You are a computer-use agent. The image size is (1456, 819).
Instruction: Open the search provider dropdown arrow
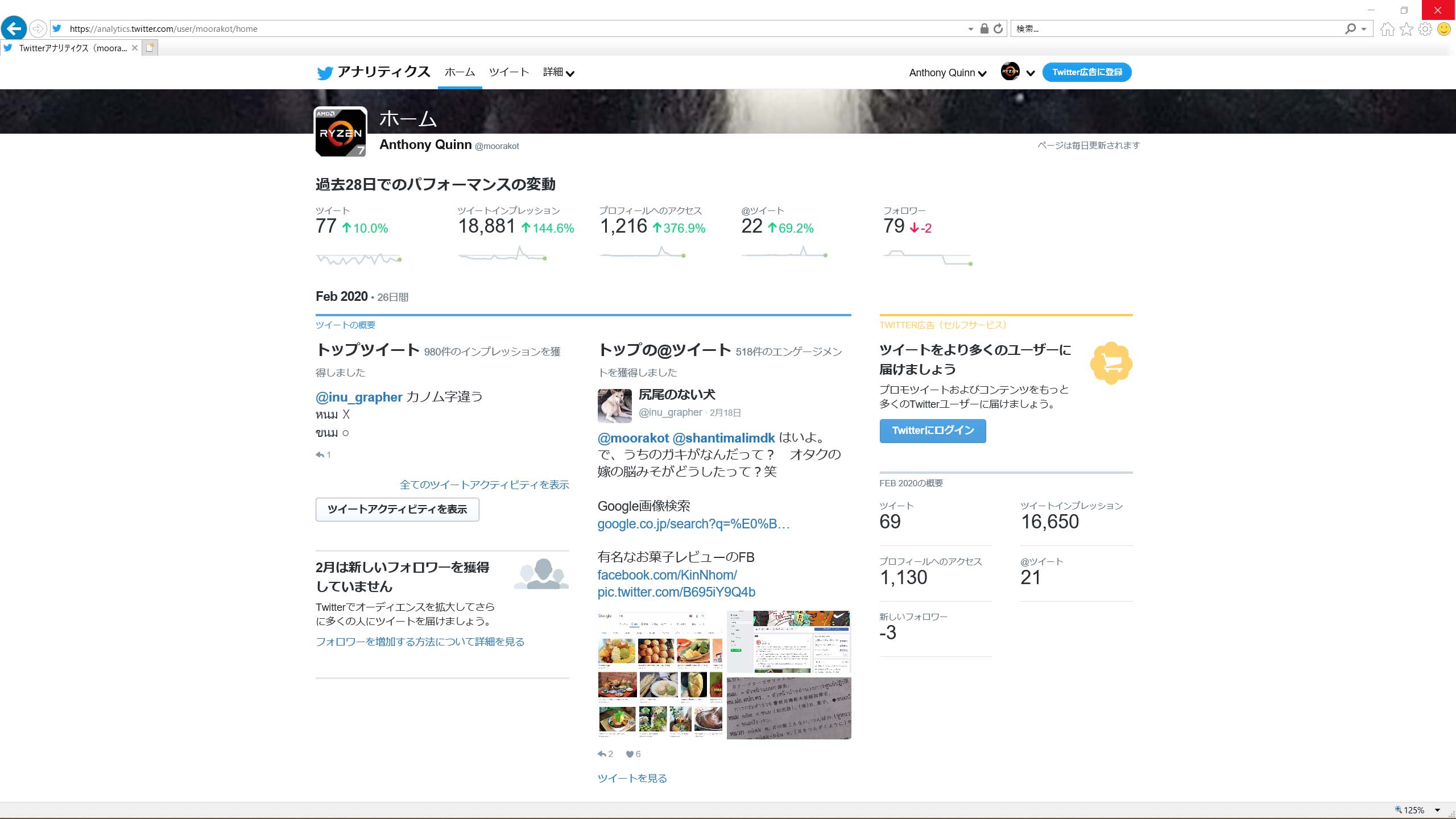click(x=1364, y=29)
